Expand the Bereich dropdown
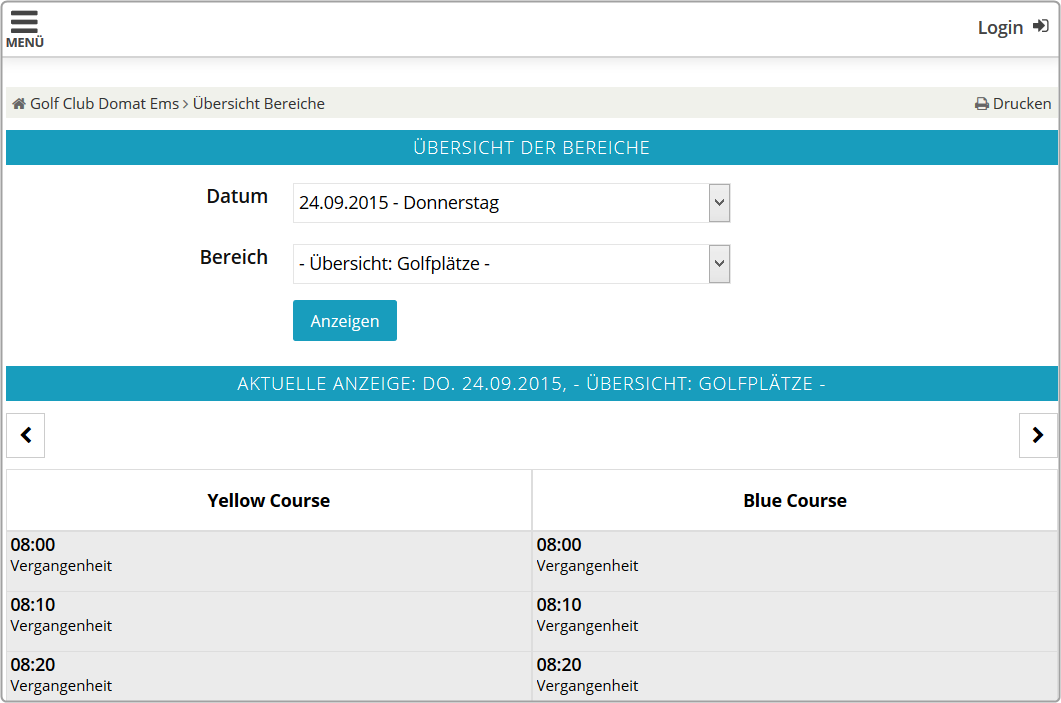 (x=511, y=264)
